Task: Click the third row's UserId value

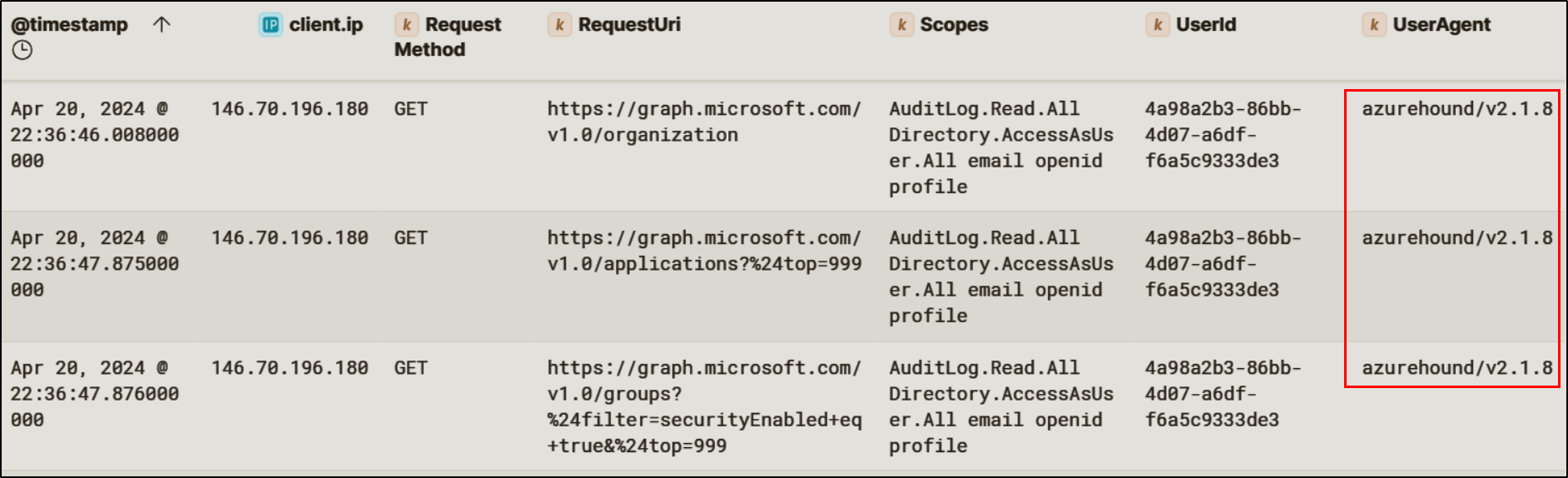Action: (1223, 394)
